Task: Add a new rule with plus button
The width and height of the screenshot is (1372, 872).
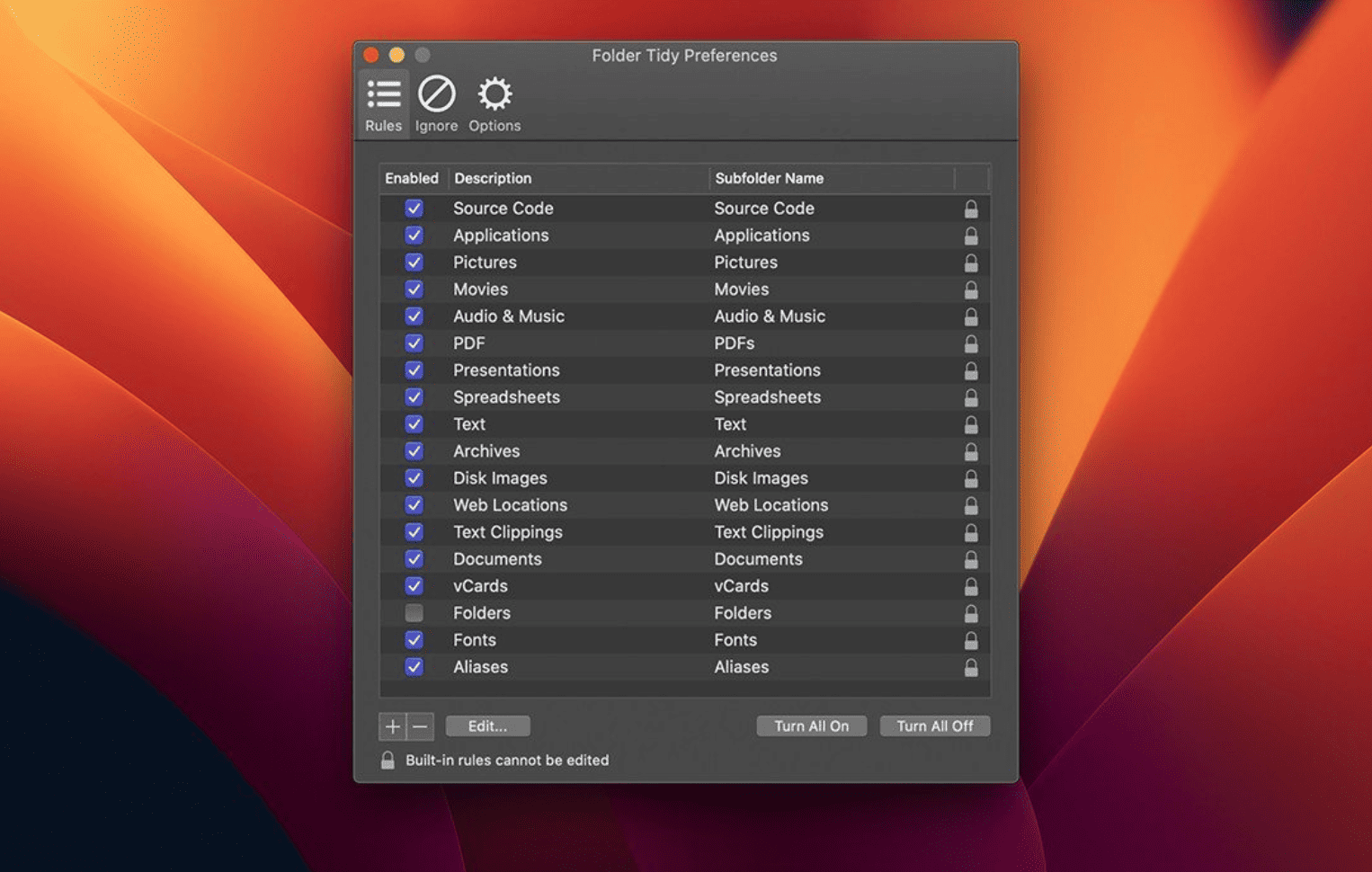Action: point(393,726)
